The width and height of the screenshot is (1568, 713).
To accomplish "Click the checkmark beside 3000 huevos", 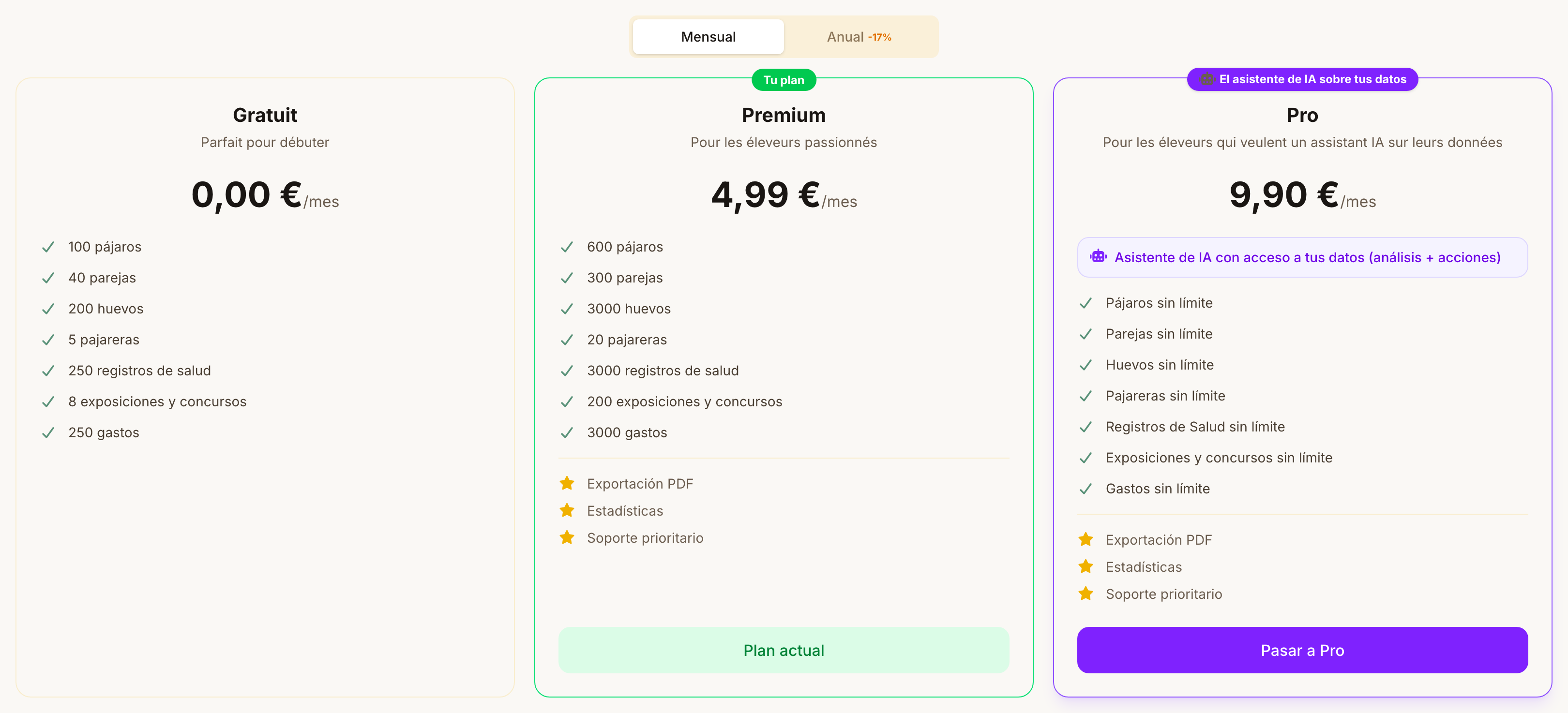I will point(567,309).
